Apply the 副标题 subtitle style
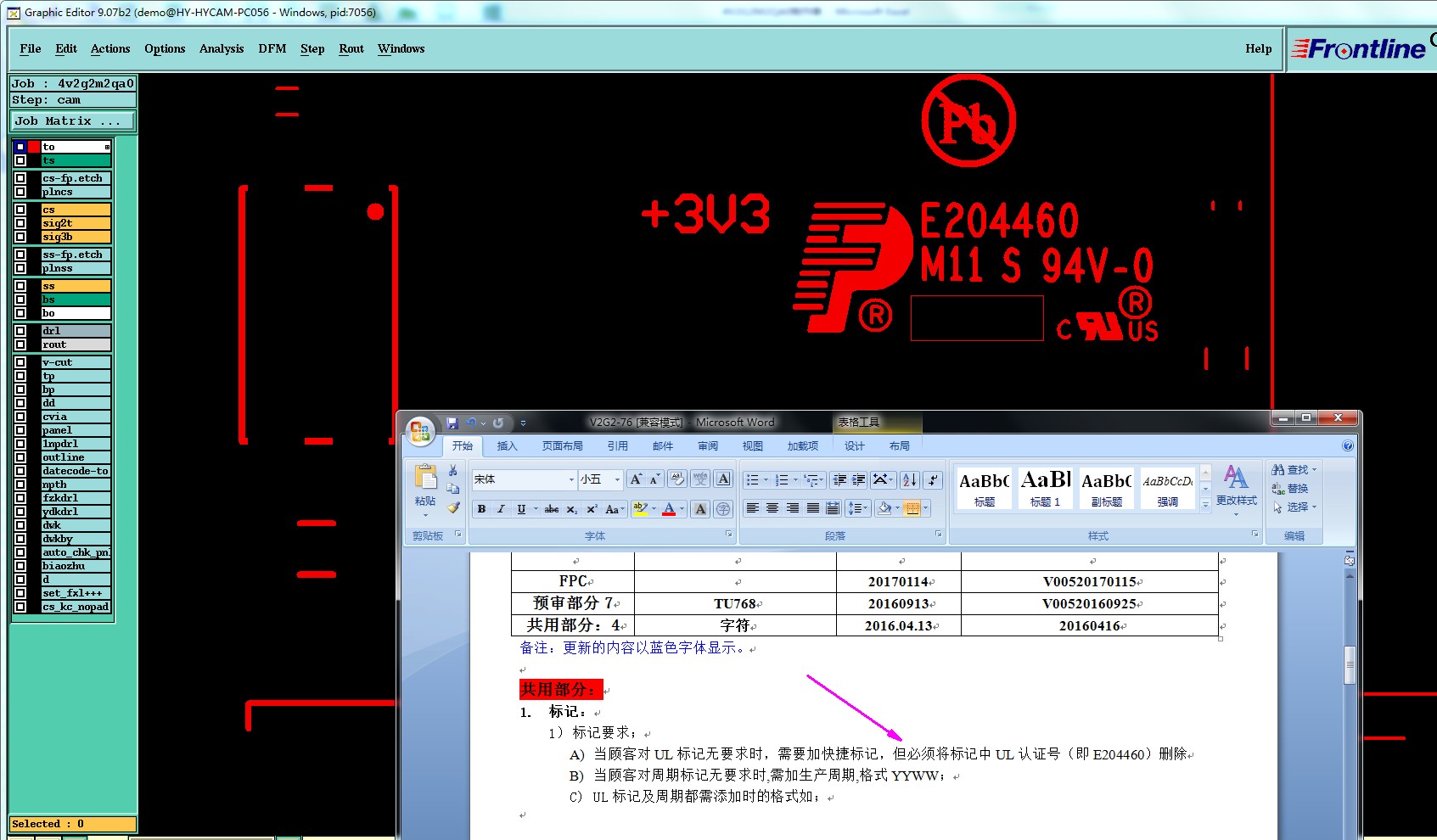The height and width of the screenshot is (840, 1437). click(x=1106, y=488)
